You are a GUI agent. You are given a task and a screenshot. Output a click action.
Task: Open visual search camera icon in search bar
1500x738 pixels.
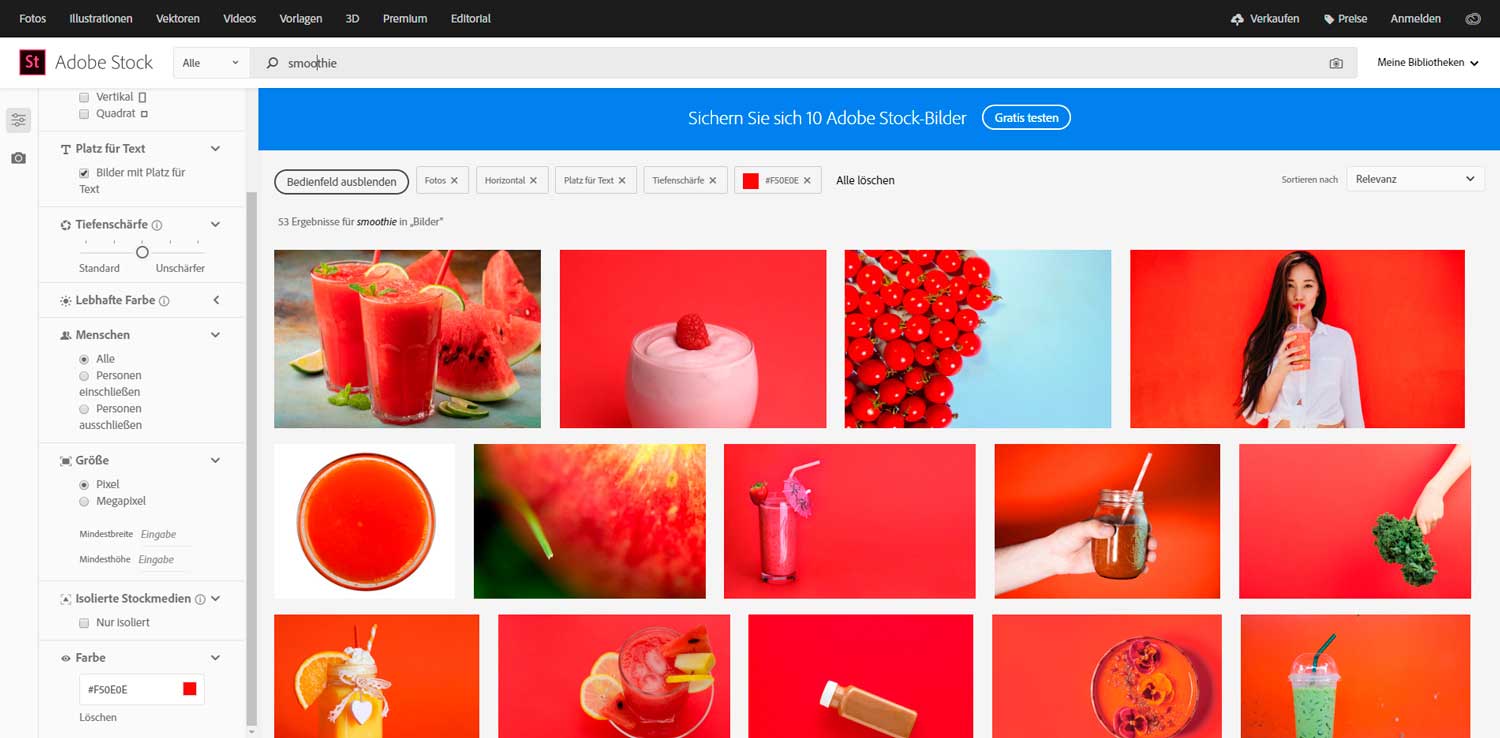pyautogui.click(x=1336, y=63)
